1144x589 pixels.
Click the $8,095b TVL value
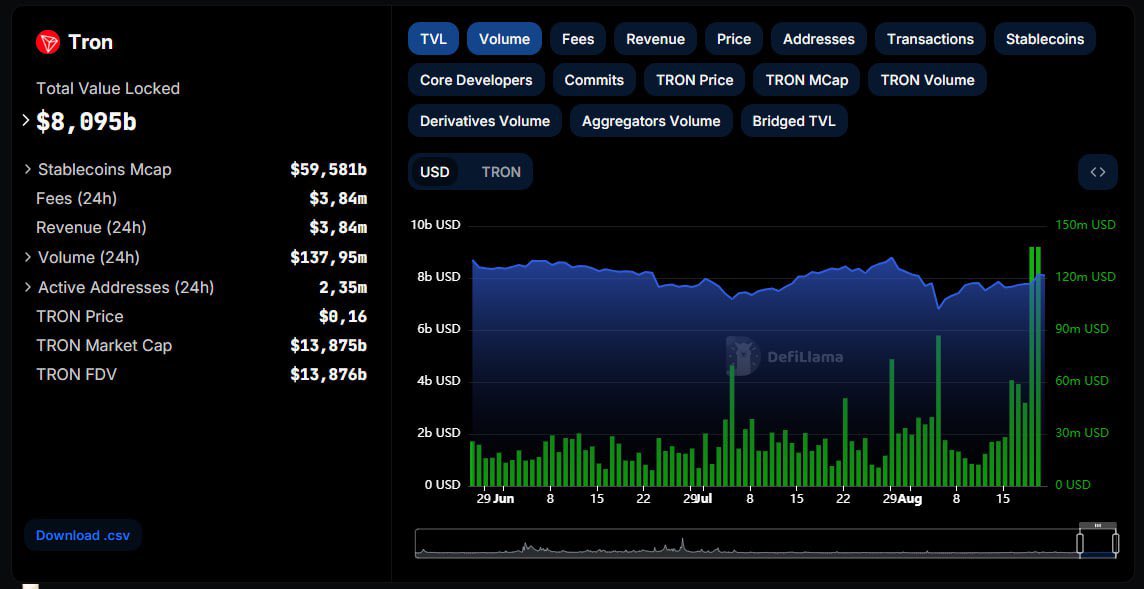click(x=86, y=121)
